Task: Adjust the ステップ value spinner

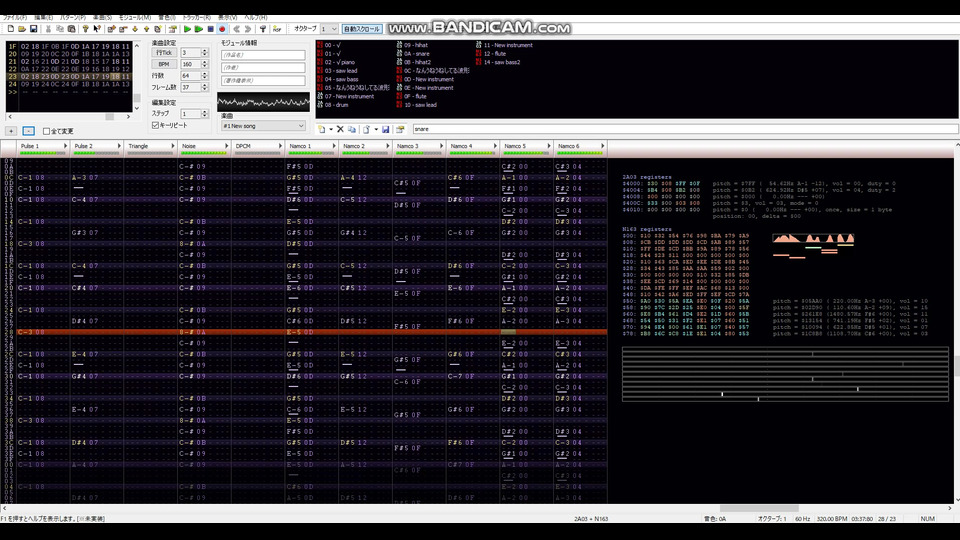Action: pyautogui.click(x=204, y=114)
